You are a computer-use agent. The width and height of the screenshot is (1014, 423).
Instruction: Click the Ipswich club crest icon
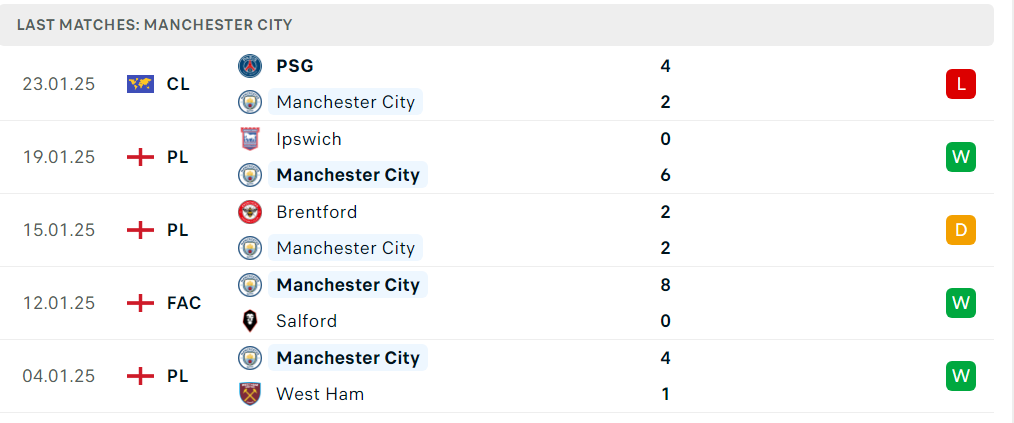coord(250,139)
